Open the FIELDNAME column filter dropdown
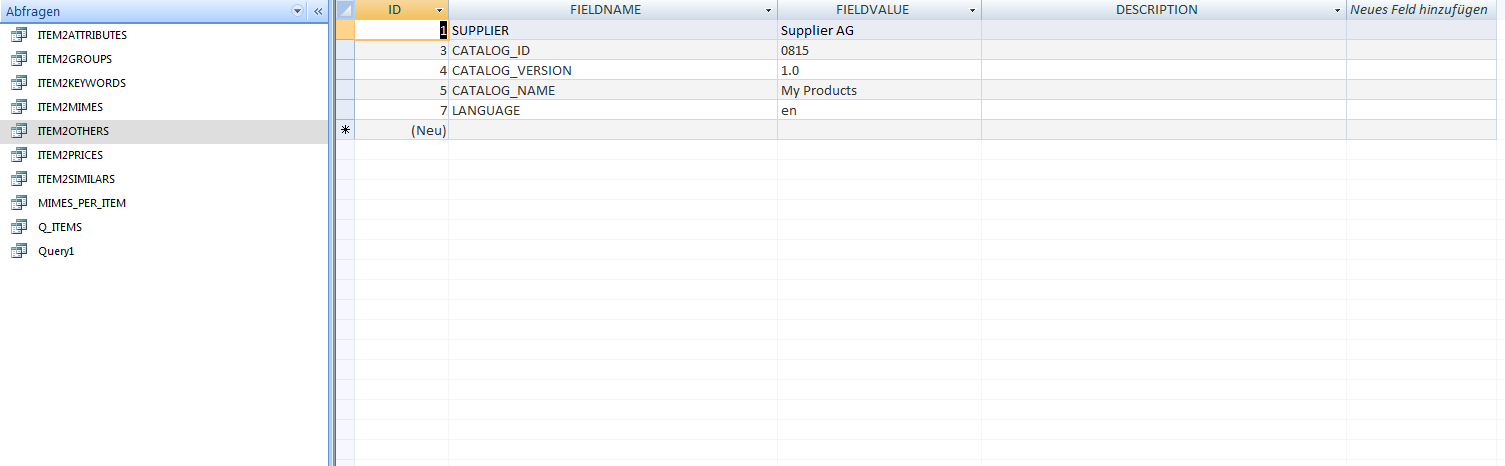1505x466 pixels. point(768,10)
